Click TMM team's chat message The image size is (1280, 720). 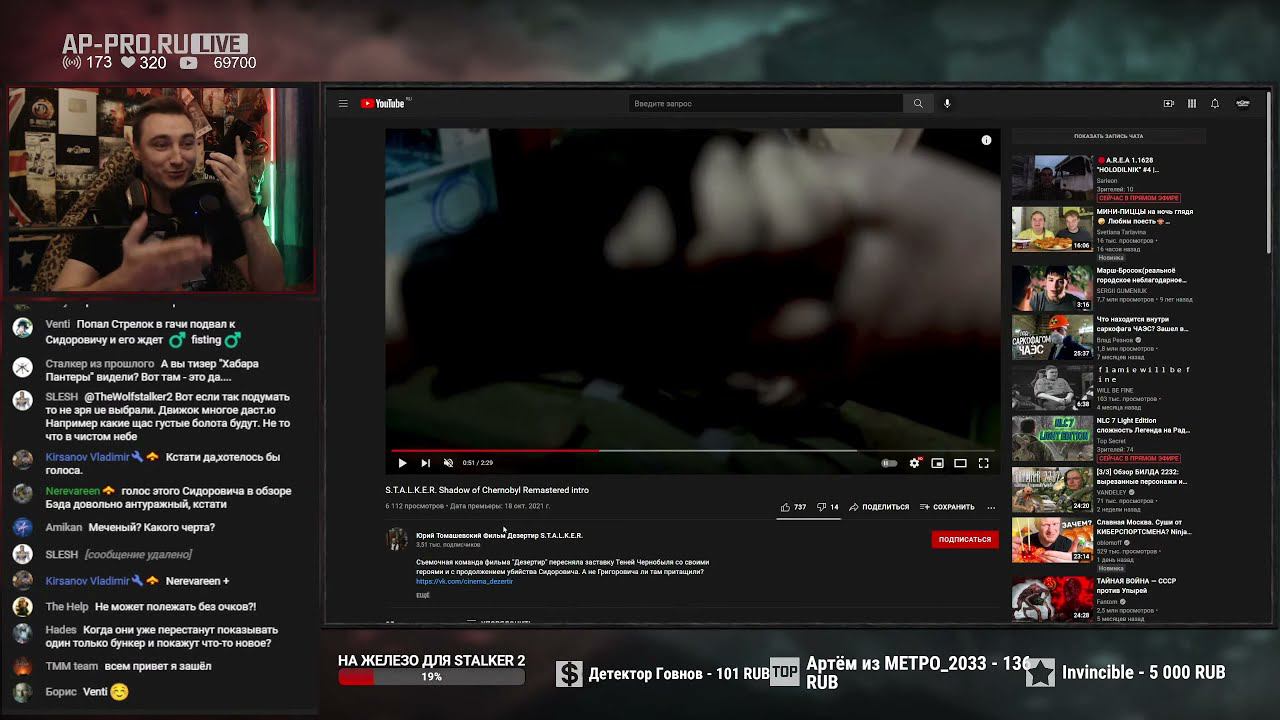(128, 666)
